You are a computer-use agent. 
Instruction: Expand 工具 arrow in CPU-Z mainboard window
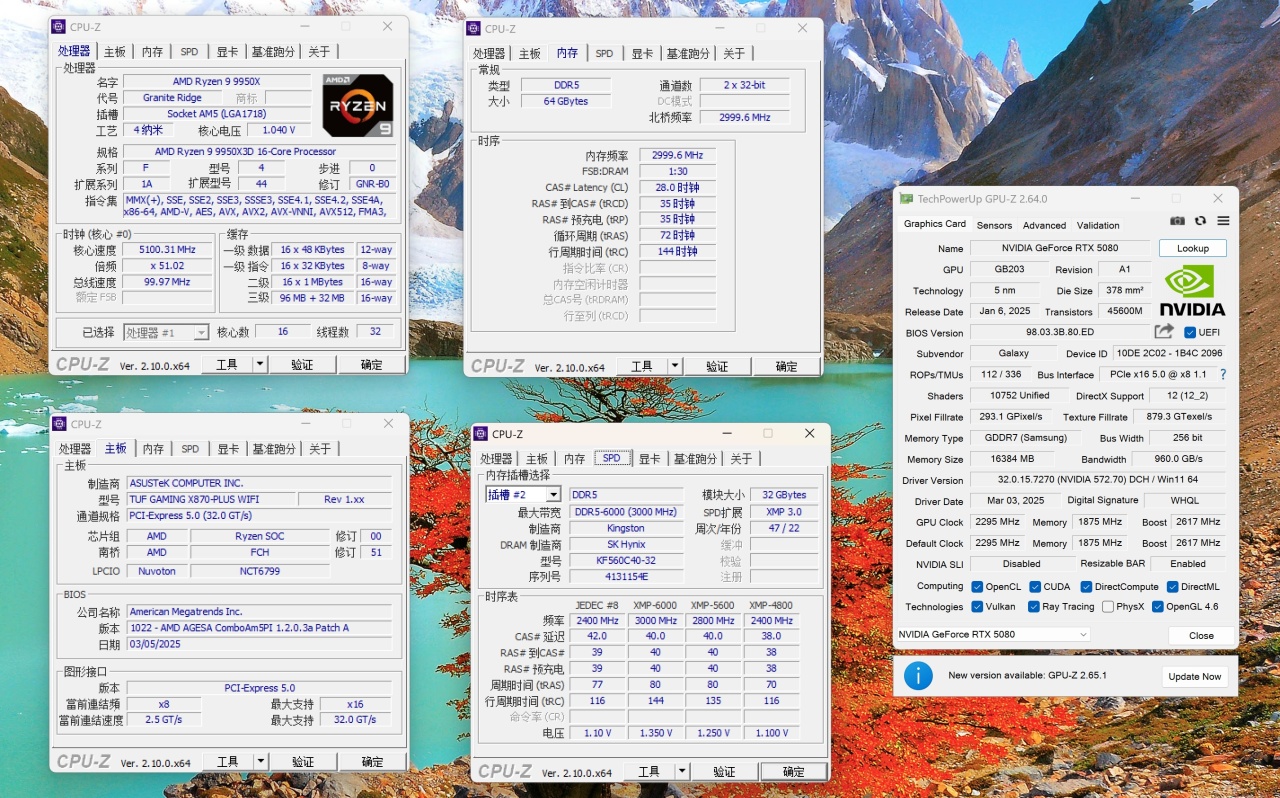[x=260, y=762]
